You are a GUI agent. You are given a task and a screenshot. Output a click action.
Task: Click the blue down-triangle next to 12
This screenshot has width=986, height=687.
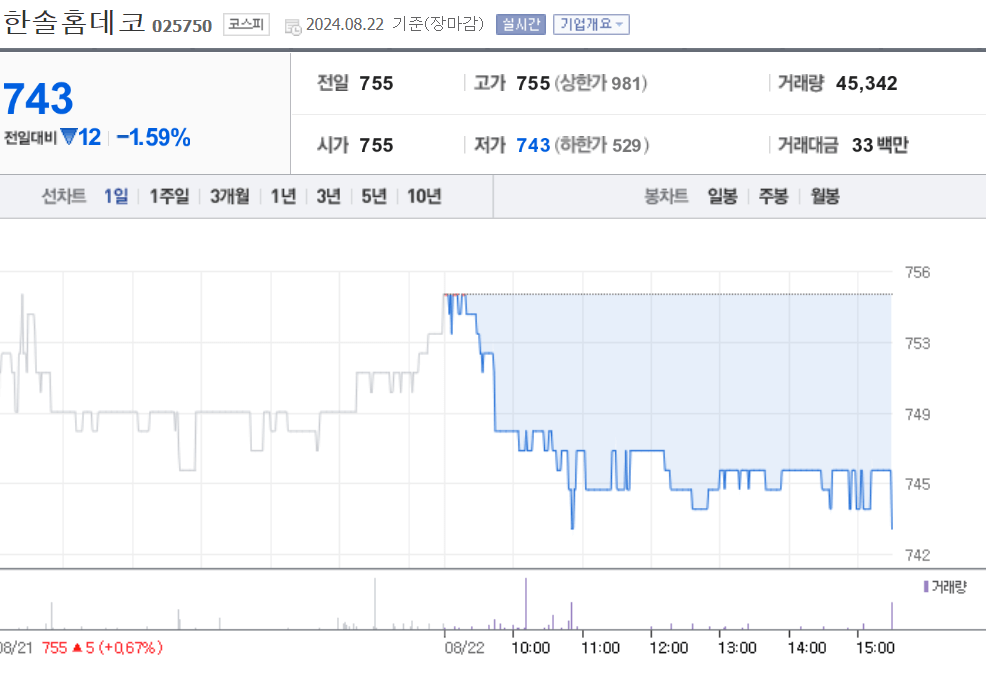coord(68,136)
